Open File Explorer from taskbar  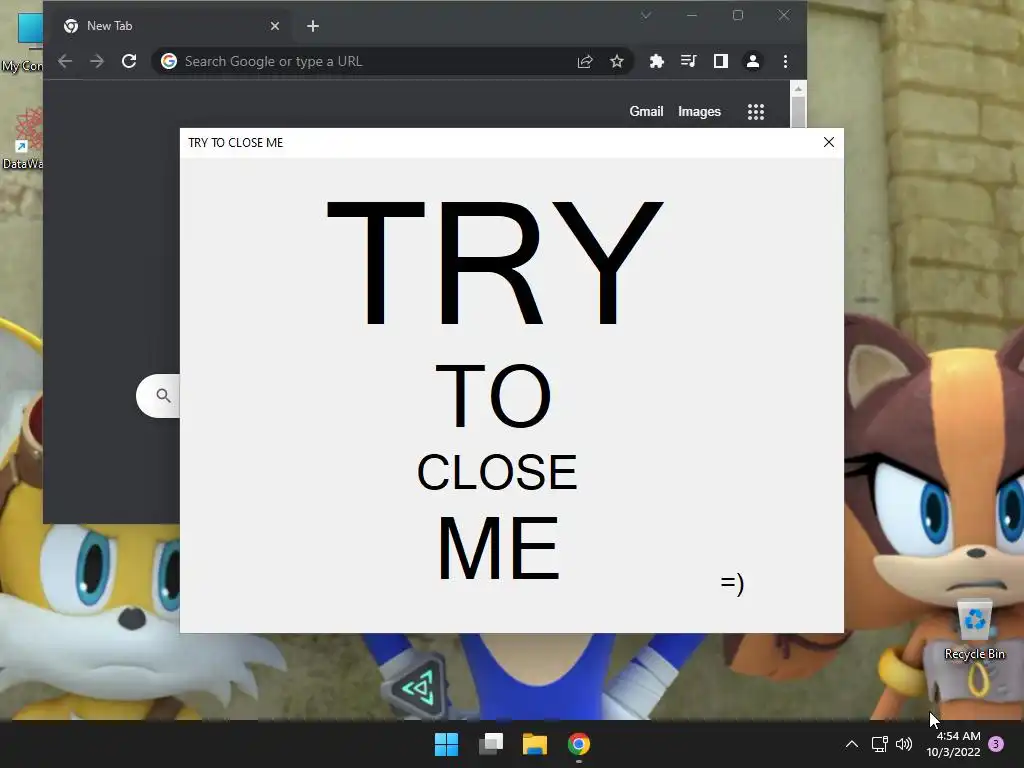[535, 744]
